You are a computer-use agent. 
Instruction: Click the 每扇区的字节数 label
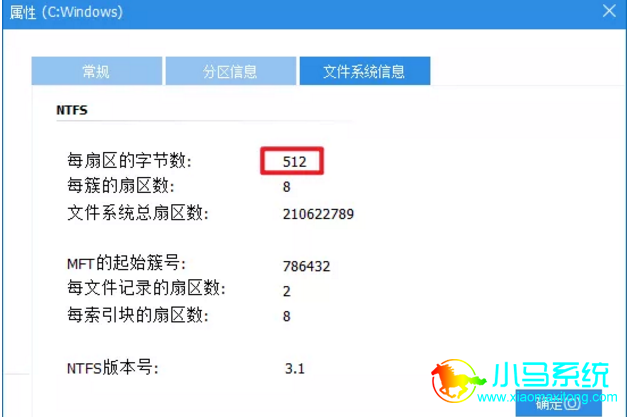pos(129,161)
